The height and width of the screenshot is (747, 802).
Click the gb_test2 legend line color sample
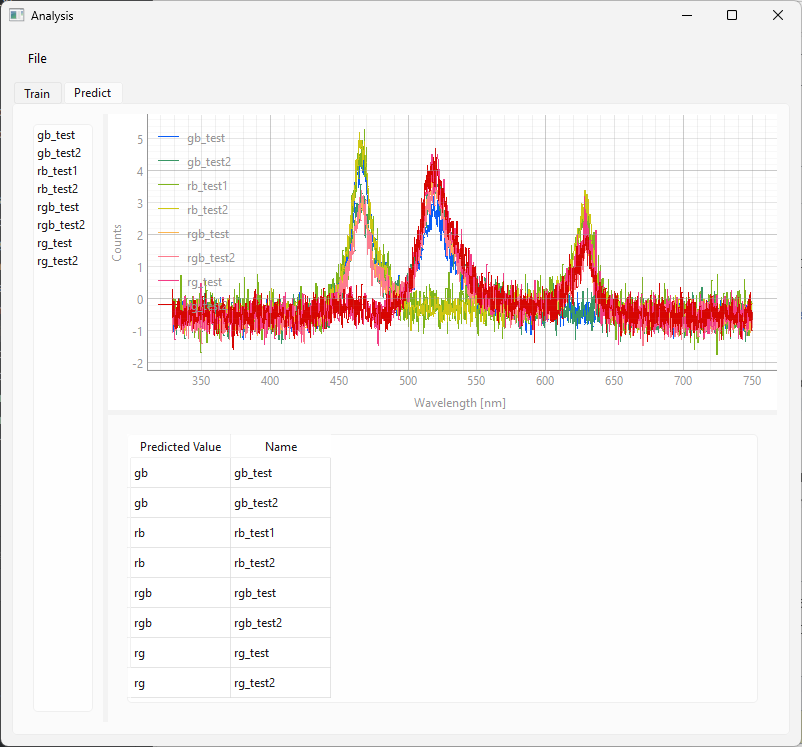168,162
